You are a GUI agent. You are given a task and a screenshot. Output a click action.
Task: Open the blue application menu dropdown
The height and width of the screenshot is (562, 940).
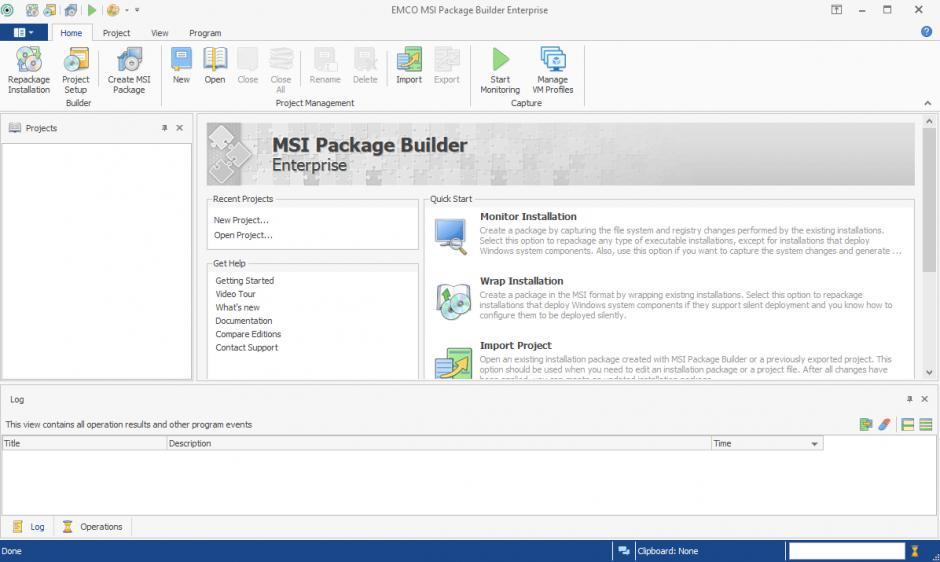tap(23, 32)
